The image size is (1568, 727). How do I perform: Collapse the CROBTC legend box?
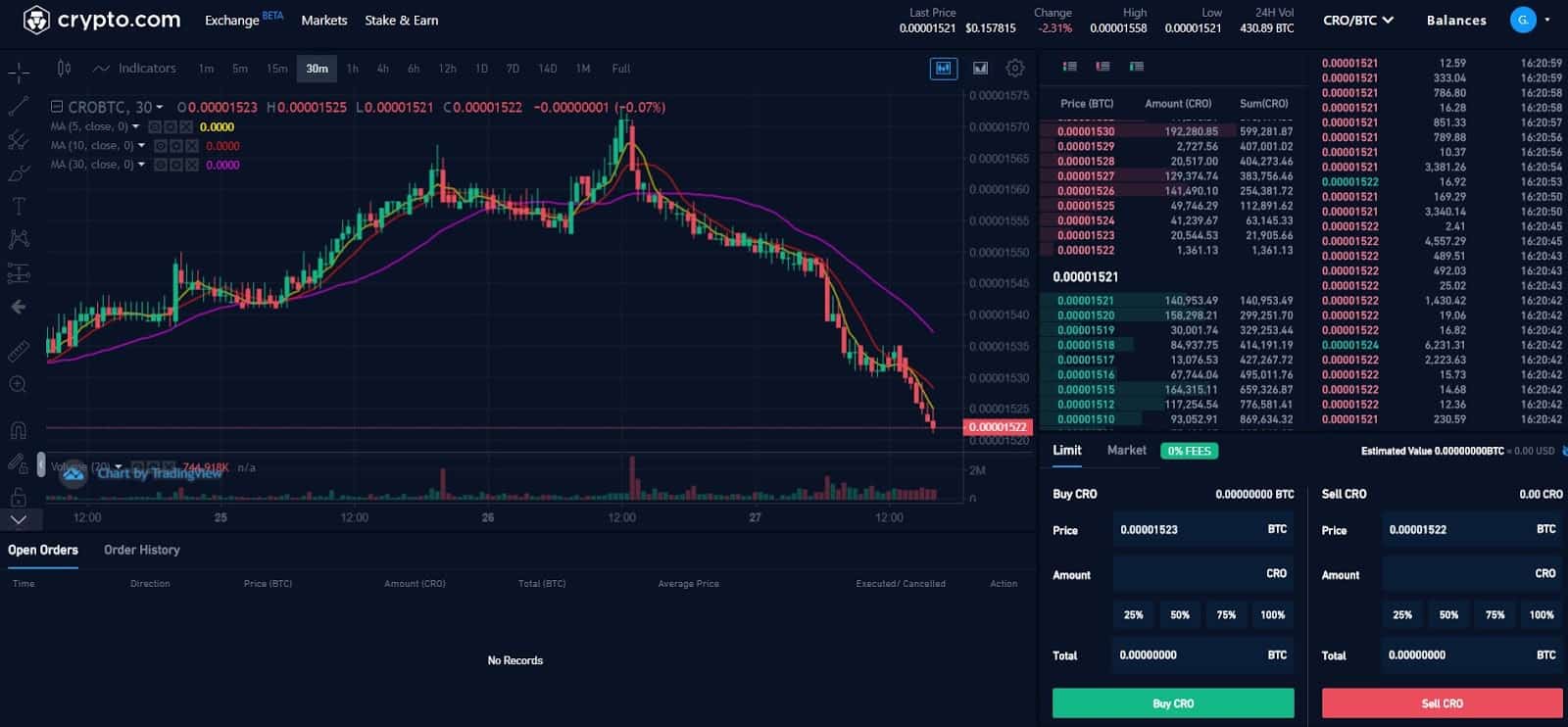click(x=57, y=107)
